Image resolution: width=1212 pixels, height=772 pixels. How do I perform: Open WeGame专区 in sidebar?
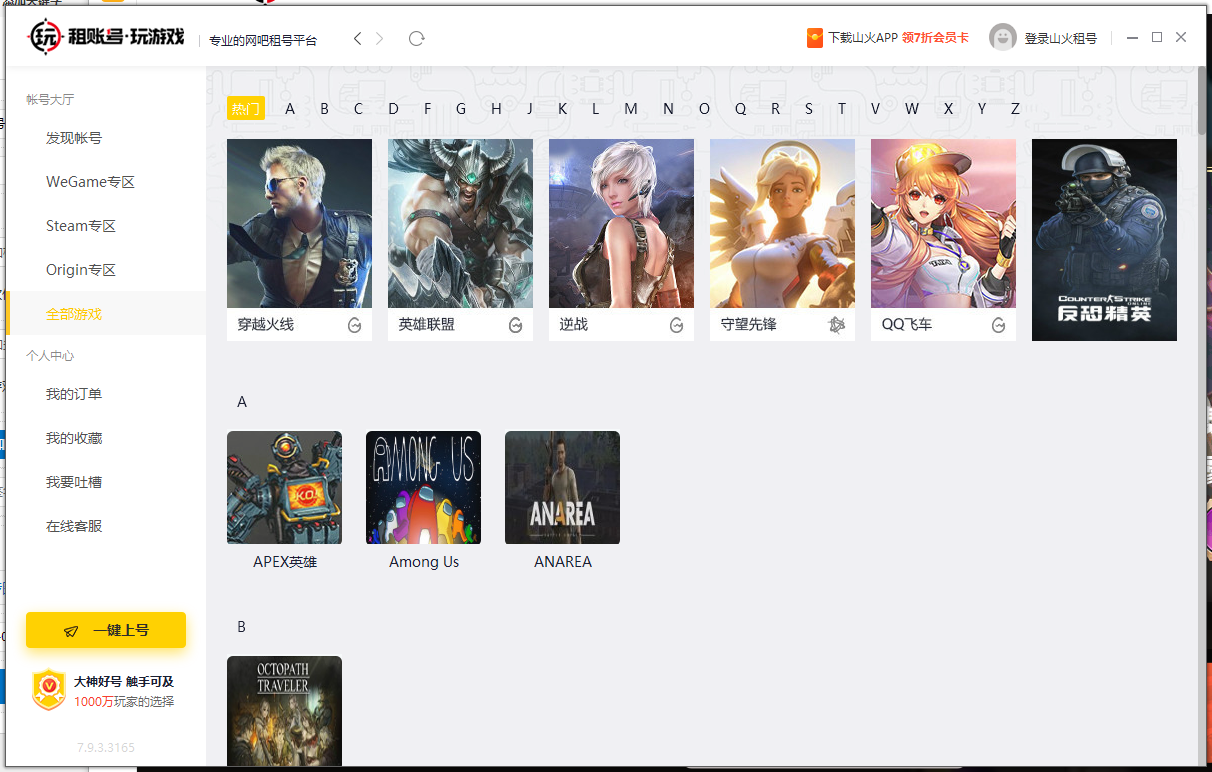pos(90,182)
